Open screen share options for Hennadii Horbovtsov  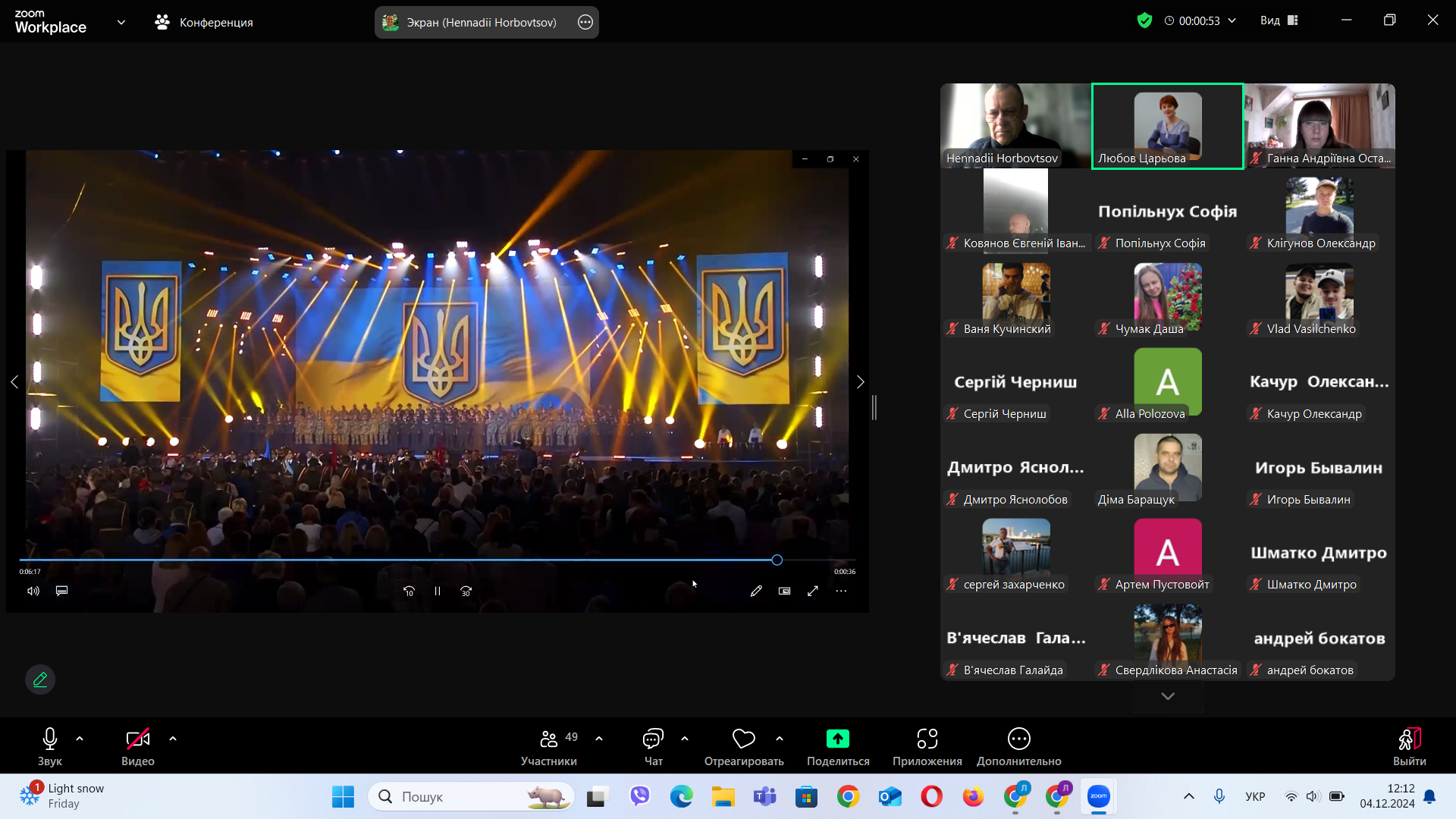(x=585, y=22)
